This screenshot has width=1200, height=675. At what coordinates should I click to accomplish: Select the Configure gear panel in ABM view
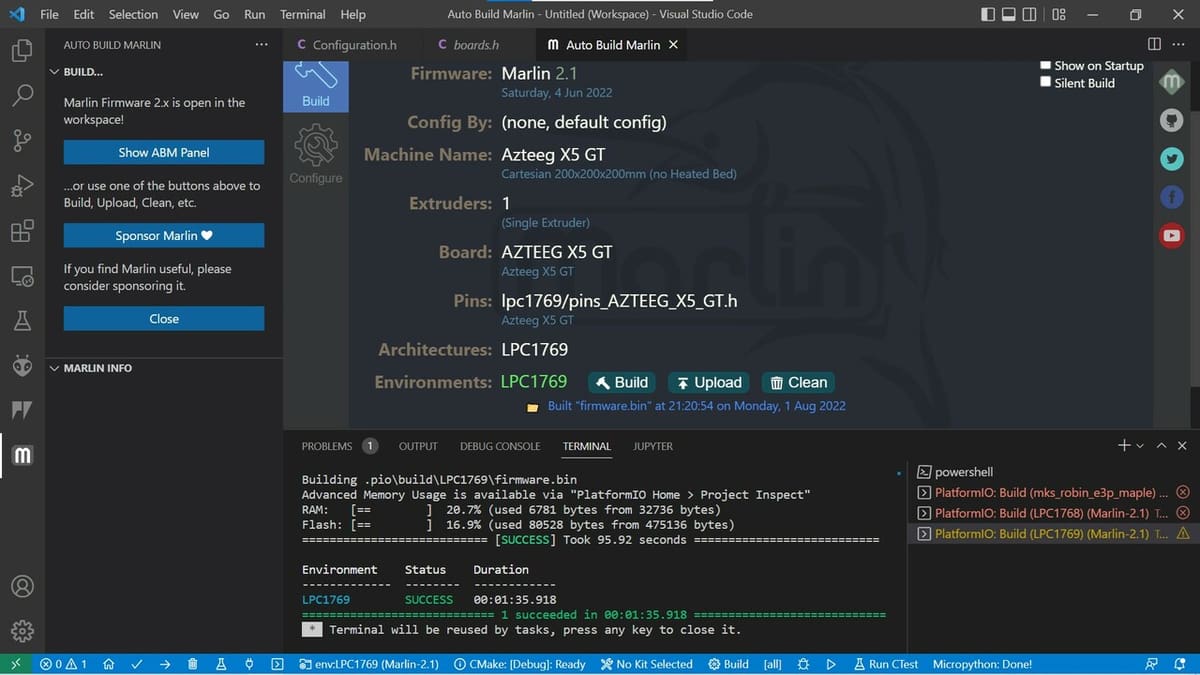tap(315, 150)
